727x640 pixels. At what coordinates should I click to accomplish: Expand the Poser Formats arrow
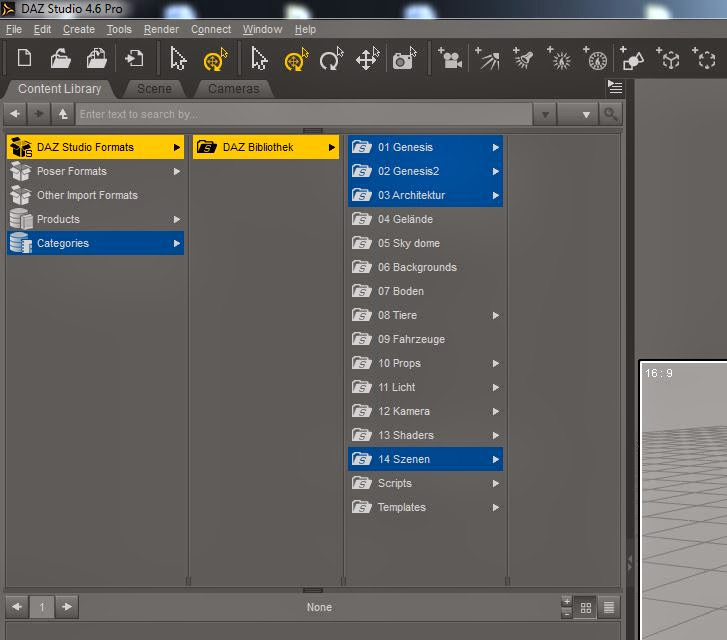pyautogui.click(x=177, y=172)
